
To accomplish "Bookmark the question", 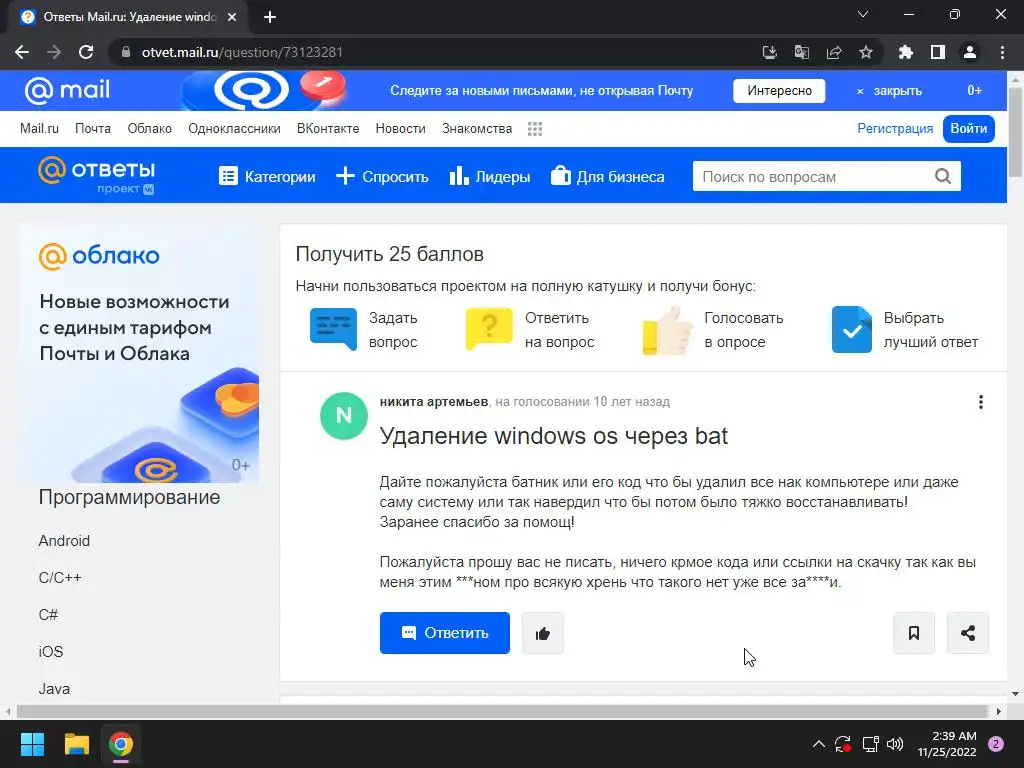I will pos(914,633).
